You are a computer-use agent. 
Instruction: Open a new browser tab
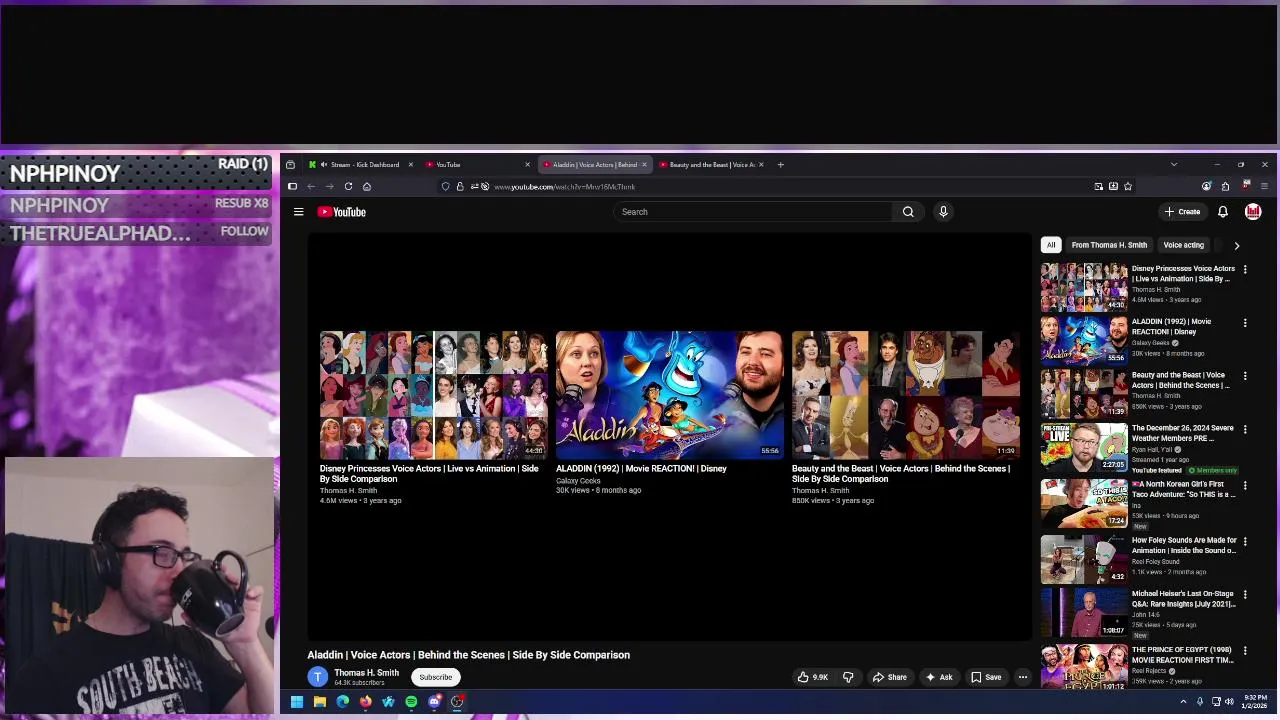pyautogui.click(x=781, y=165)
